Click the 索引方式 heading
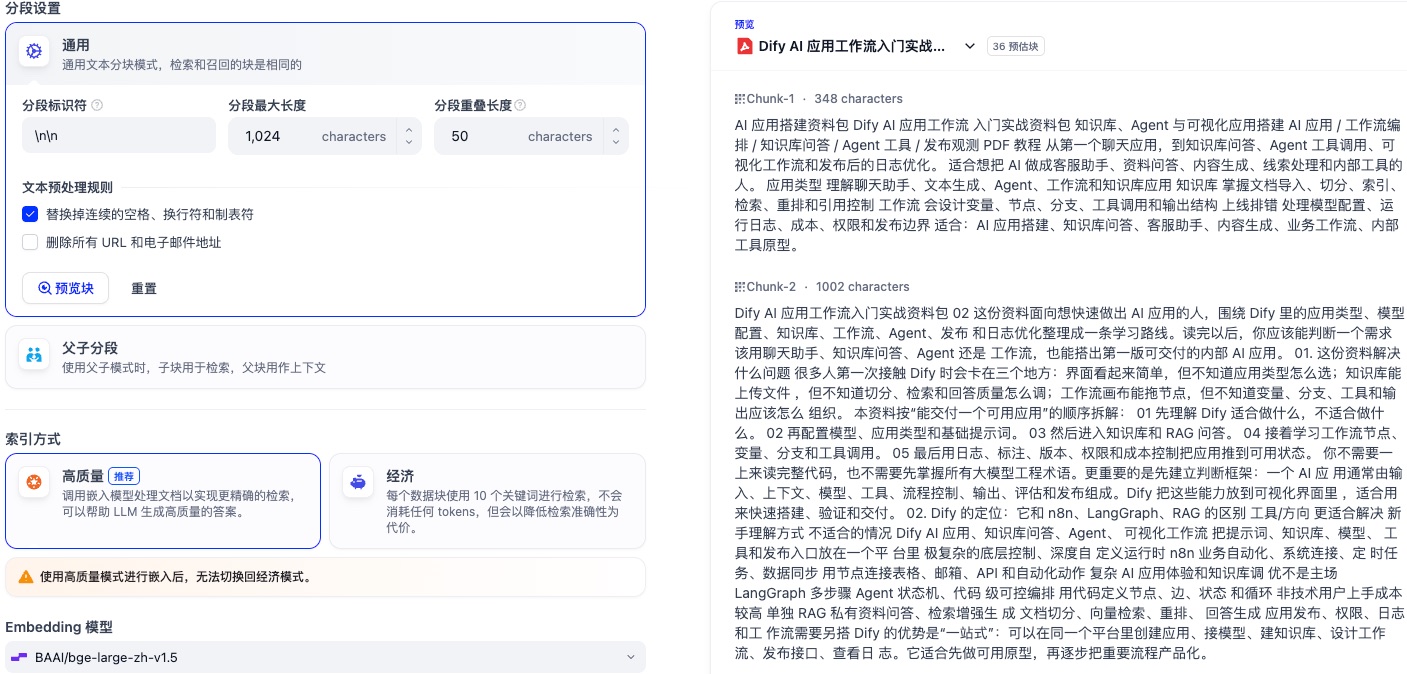The width and height of the screenshot is (1407, 674). point(33,439)
